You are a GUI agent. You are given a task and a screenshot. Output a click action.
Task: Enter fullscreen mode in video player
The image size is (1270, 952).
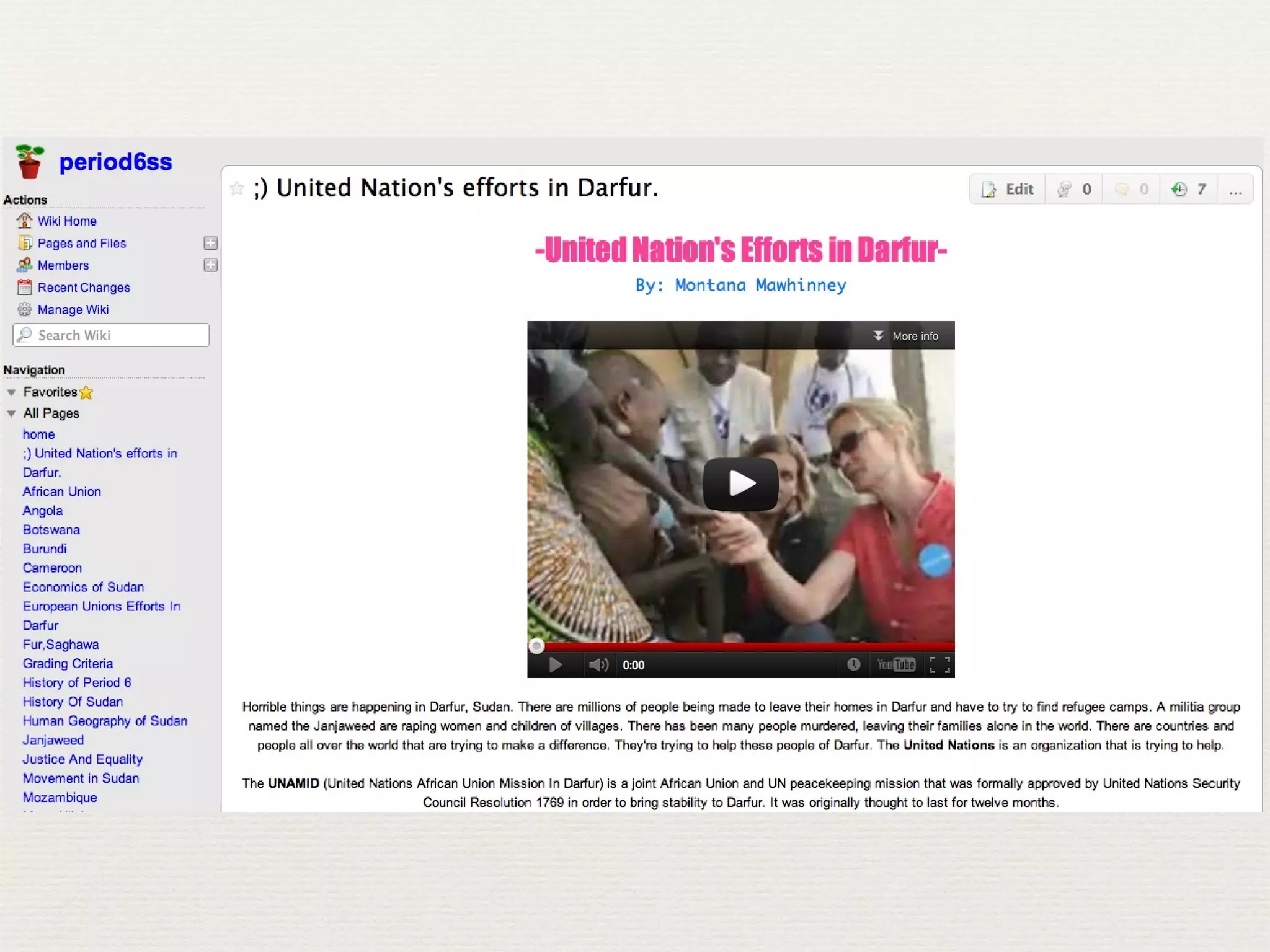coord(939,664)
